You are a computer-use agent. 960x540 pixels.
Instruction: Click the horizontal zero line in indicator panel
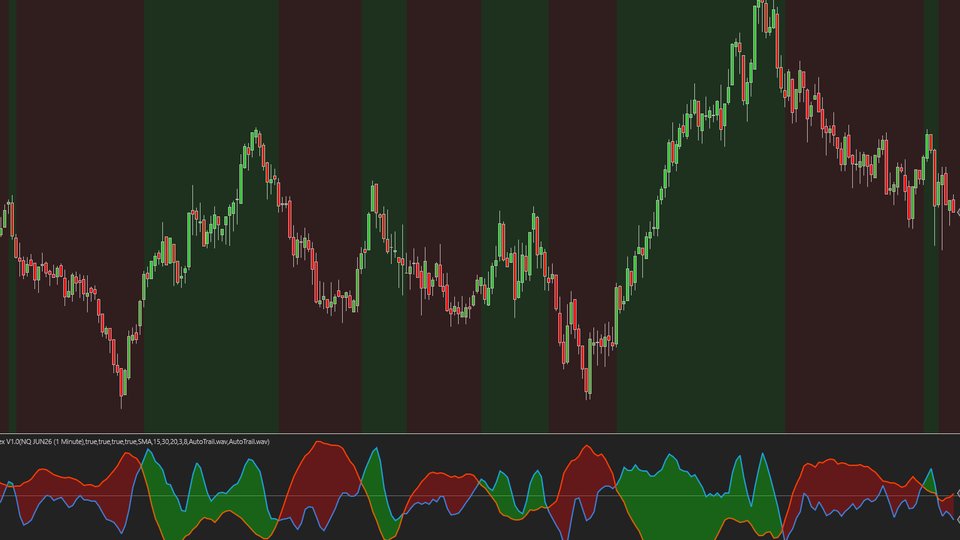click(x=480, y=496)
